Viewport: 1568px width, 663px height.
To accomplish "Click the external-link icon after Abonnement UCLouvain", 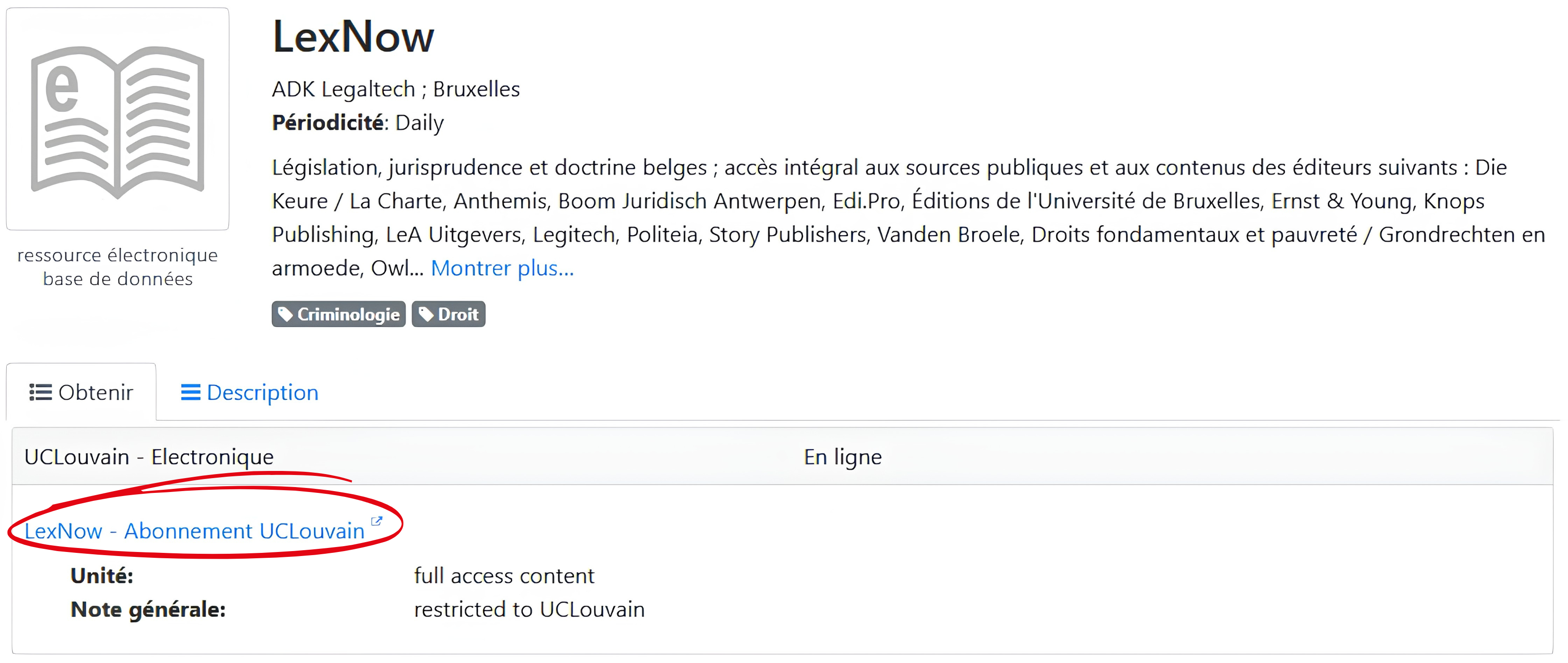I will tap(377, 521).
